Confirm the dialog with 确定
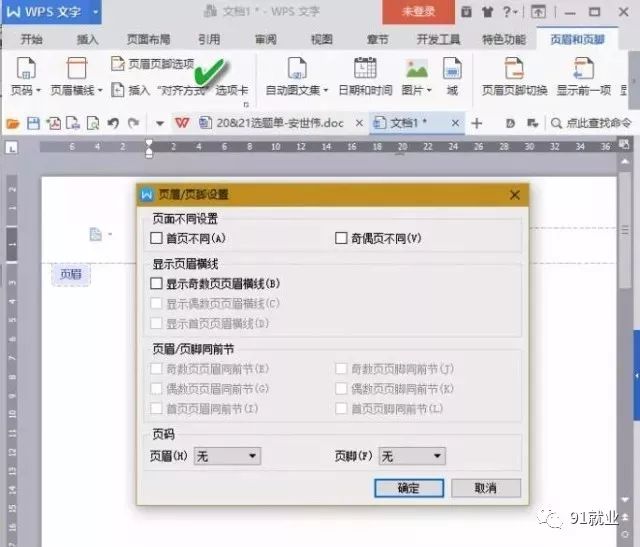Screen dimensions: 640x547 pyautogui.click(x=409, y=488)
